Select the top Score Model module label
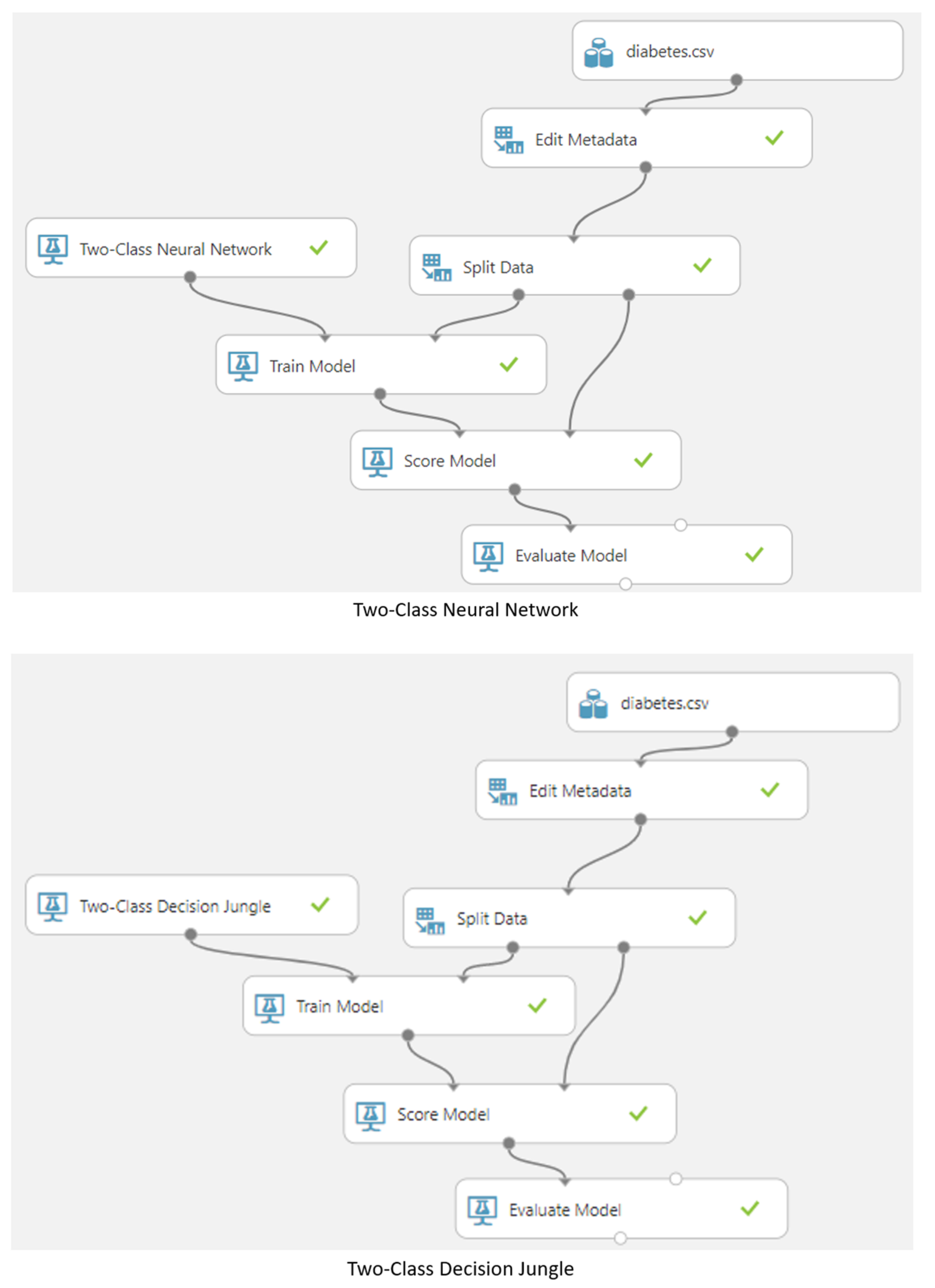The image size is (935, 1288). [449, 461]
